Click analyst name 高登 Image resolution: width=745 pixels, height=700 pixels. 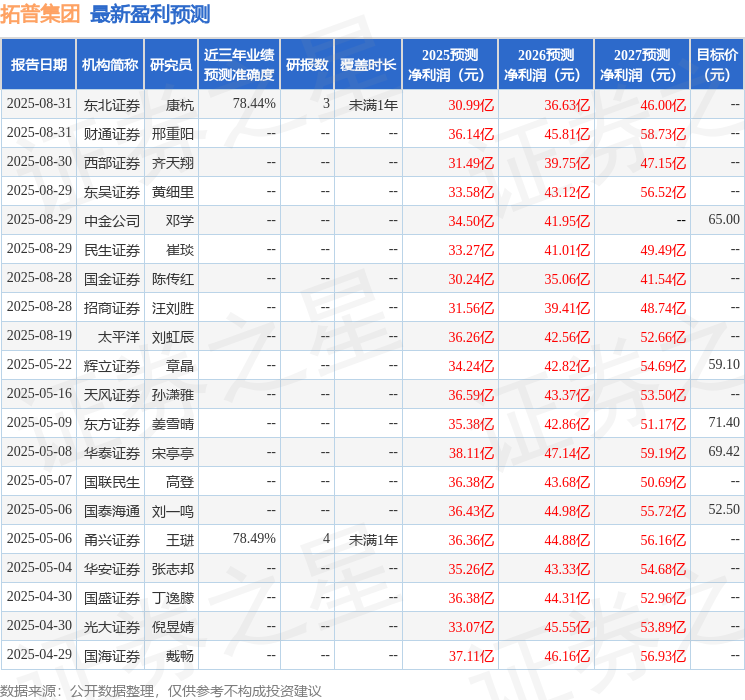180,482
